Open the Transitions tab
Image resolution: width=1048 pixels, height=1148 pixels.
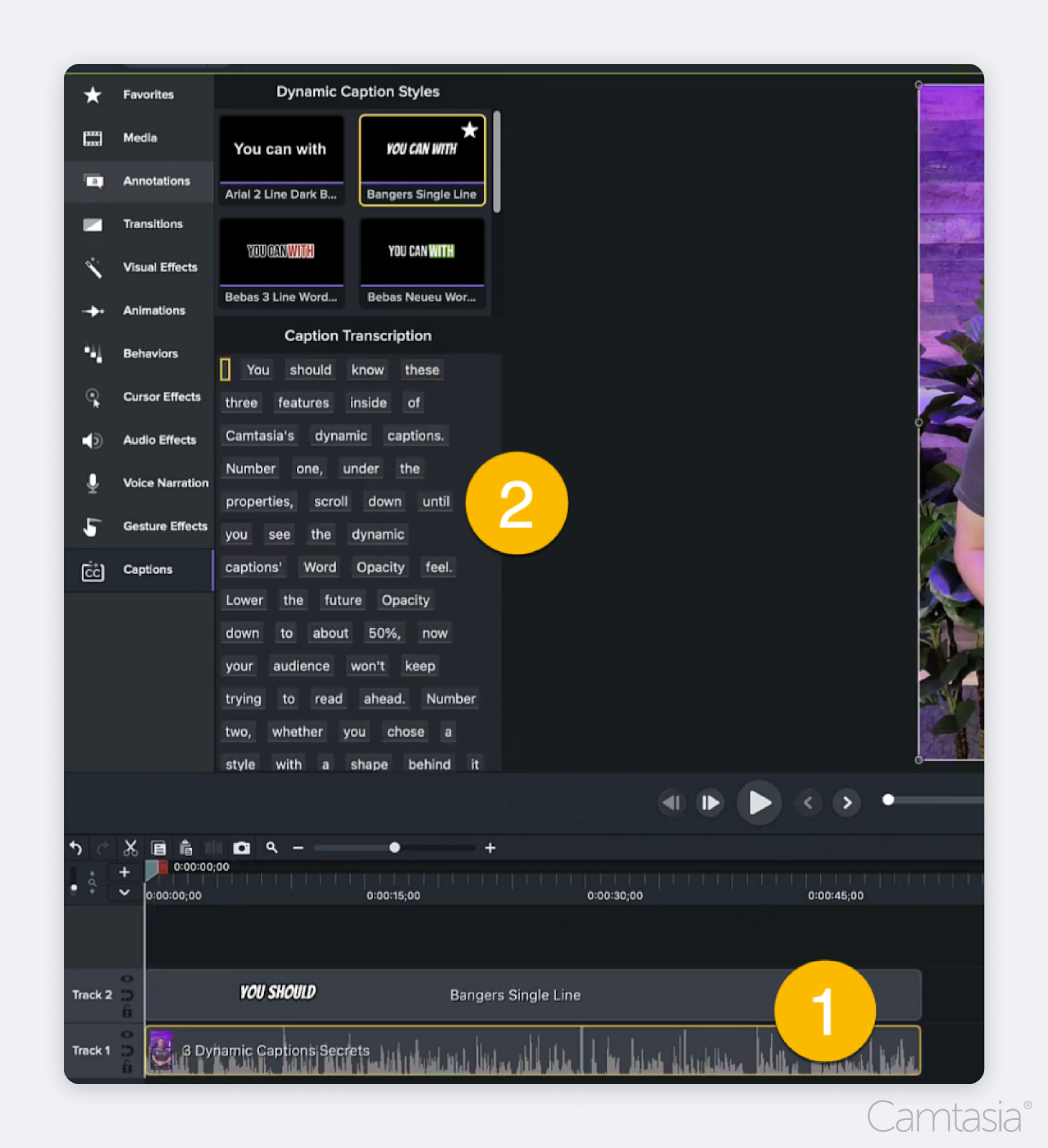click(139, 224)
